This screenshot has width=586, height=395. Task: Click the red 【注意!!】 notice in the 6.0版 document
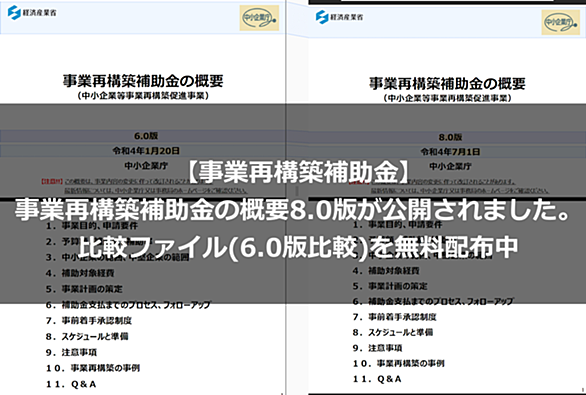tap(52, 182)
